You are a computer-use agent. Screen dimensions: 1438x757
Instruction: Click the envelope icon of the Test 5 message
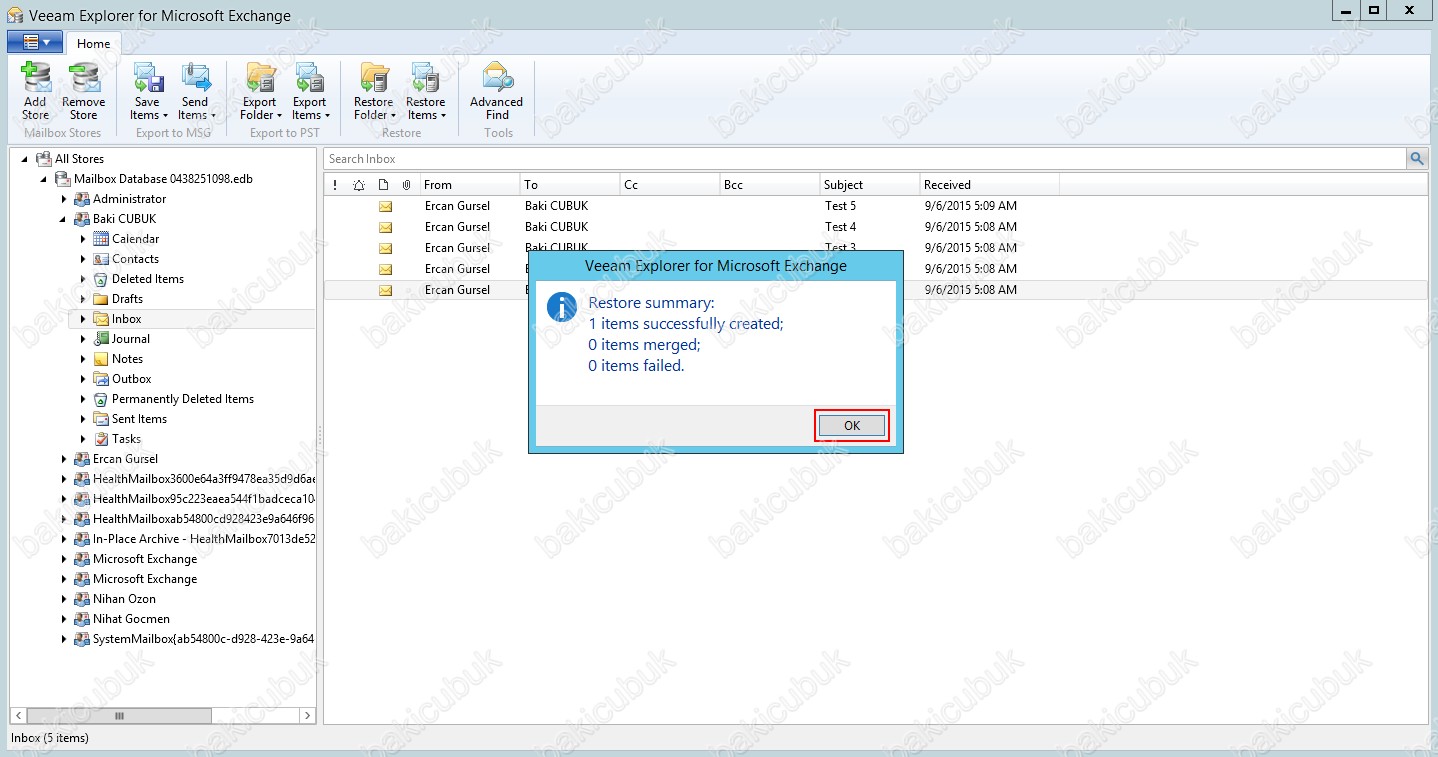385,206
